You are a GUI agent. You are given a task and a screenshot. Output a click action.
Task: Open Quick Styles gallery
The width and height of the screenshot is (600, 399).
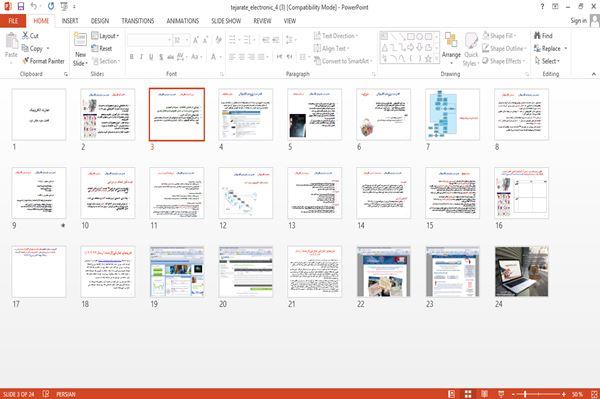pyautogui.click(x=471, y=50)
